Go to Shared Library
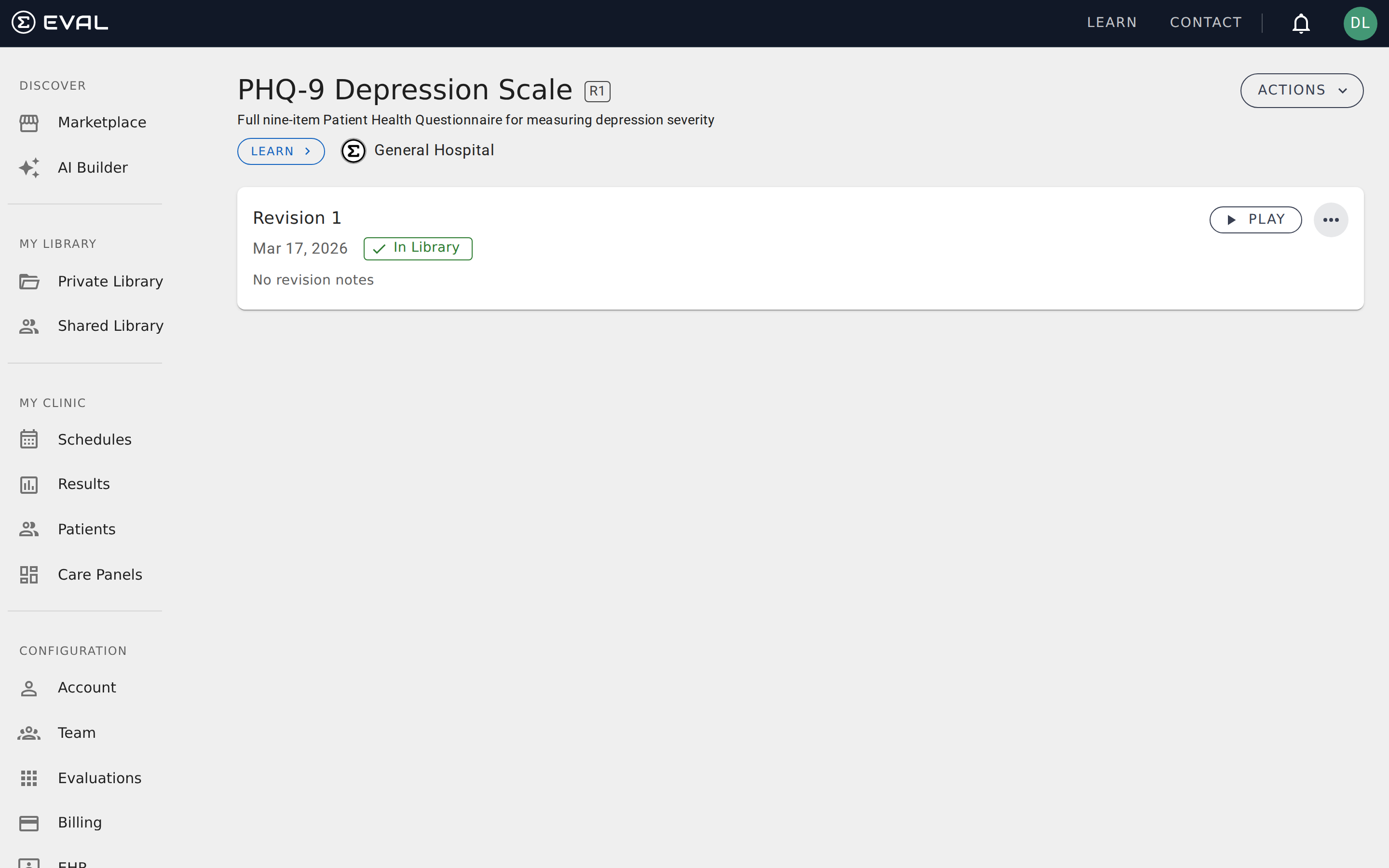 point(110,326)
